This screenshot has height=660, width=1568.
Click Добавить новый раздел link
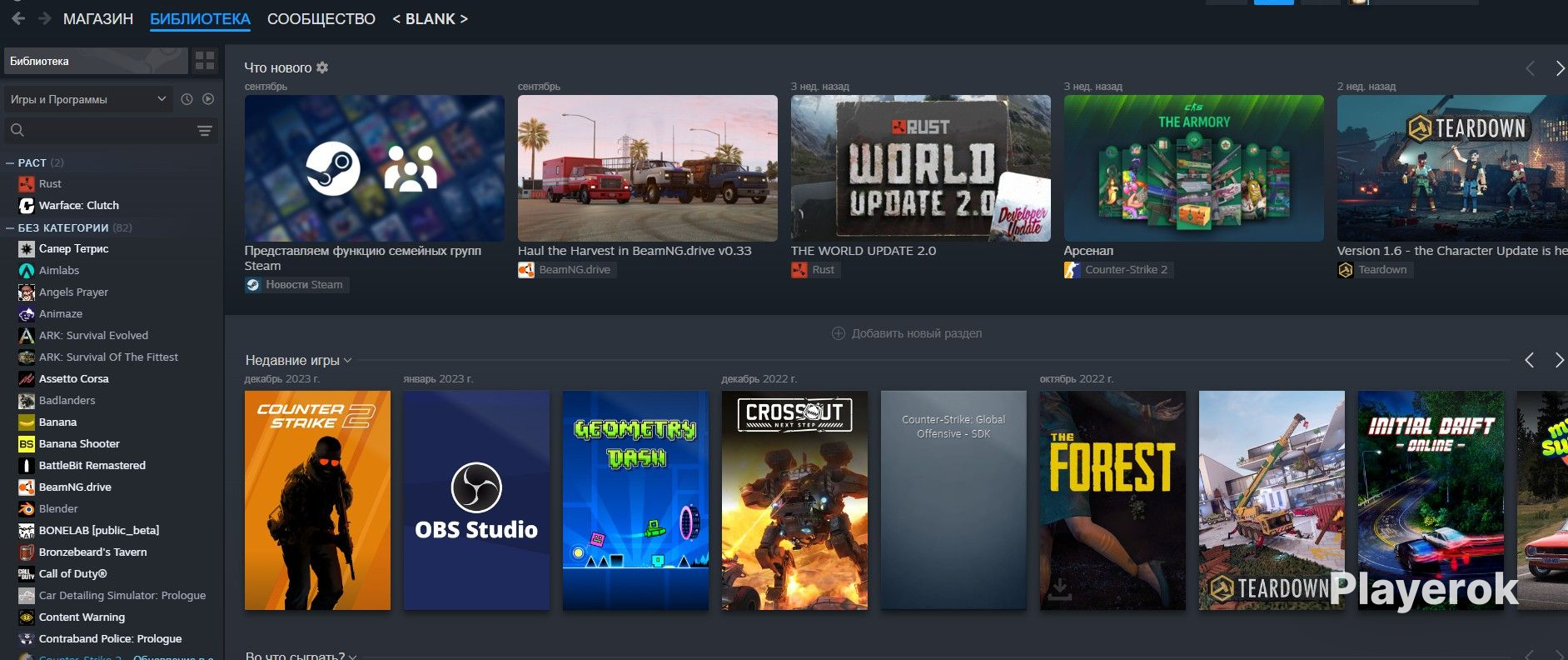point(917,333)
